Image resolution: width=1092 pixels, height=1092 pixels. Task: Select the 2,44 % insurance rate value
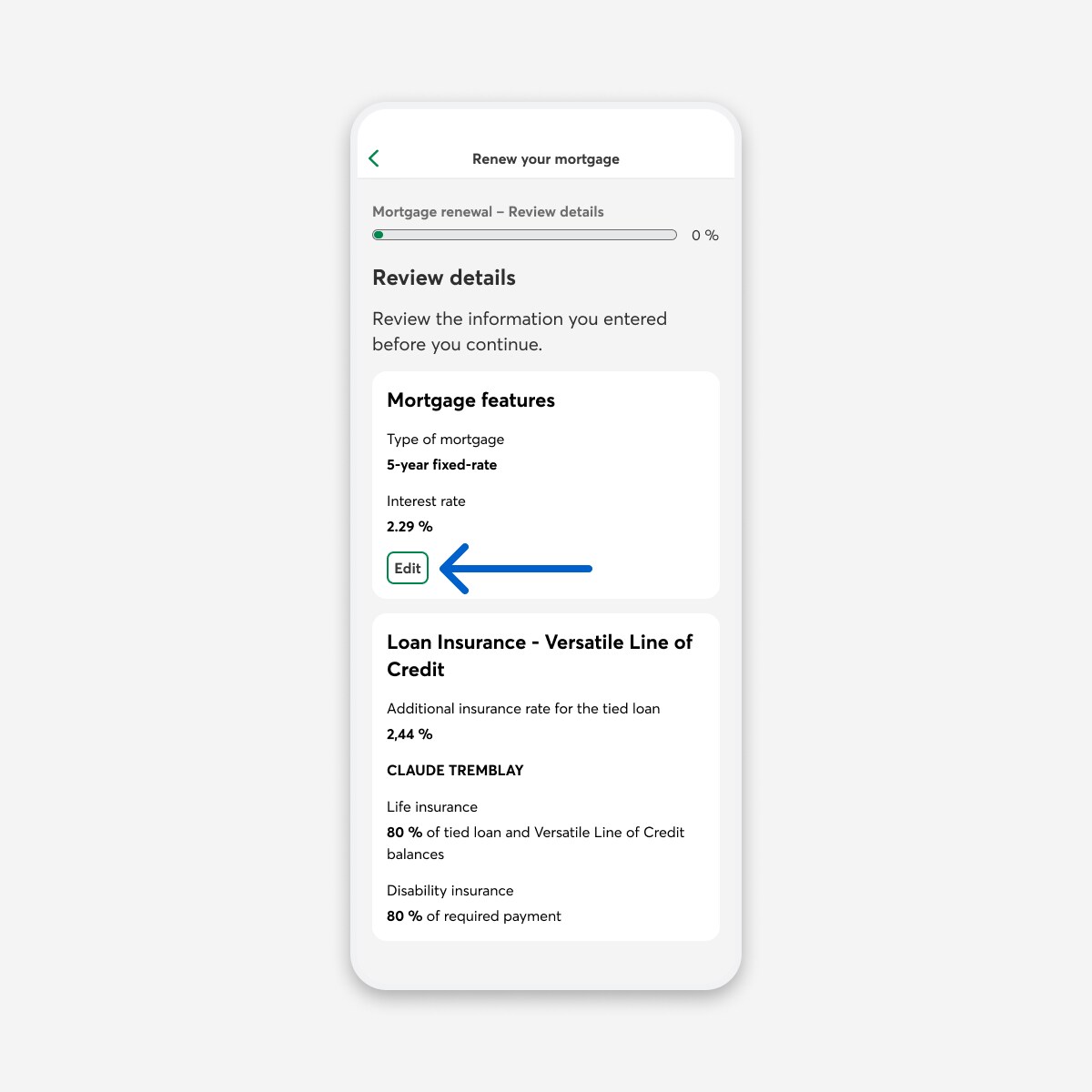point(409,734)
